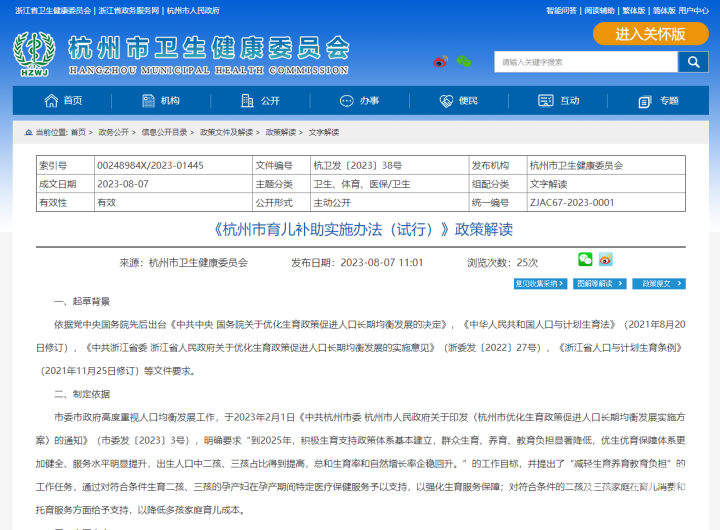The width and height of the screenshot is (720, 530).
Task: Select 公开 in the navigation bar
Action: [x=260, y=101]
